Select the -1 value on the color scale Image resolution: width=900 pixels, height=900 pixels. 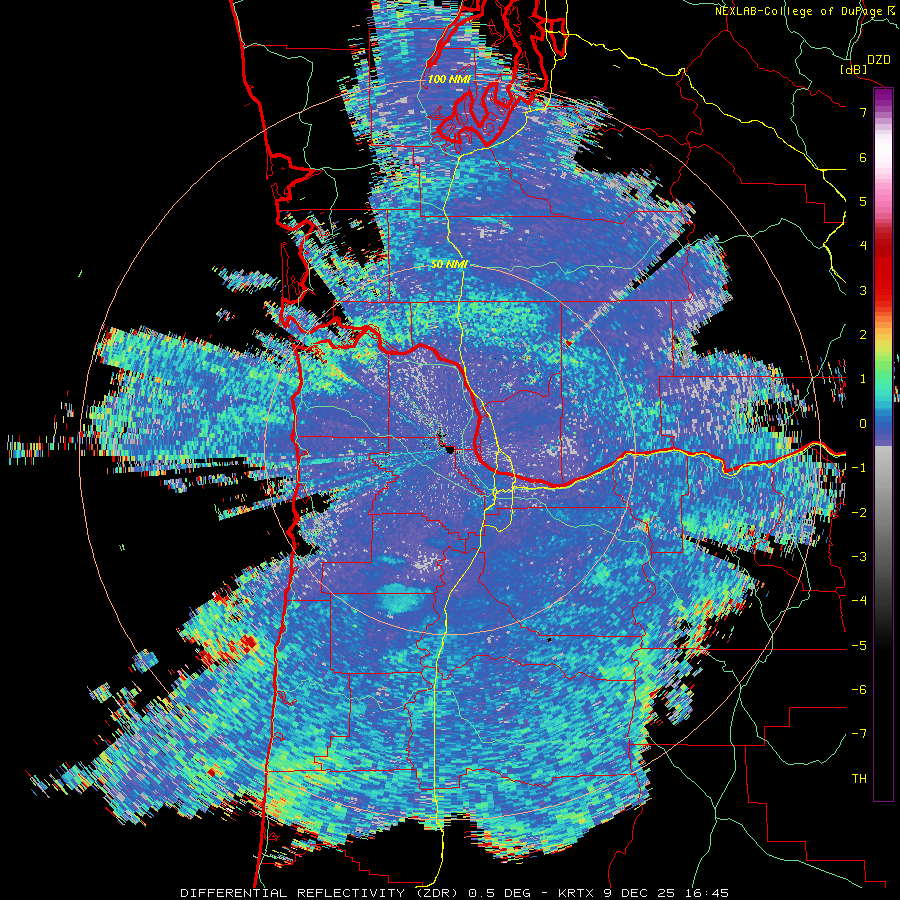(x=859, y=468)
